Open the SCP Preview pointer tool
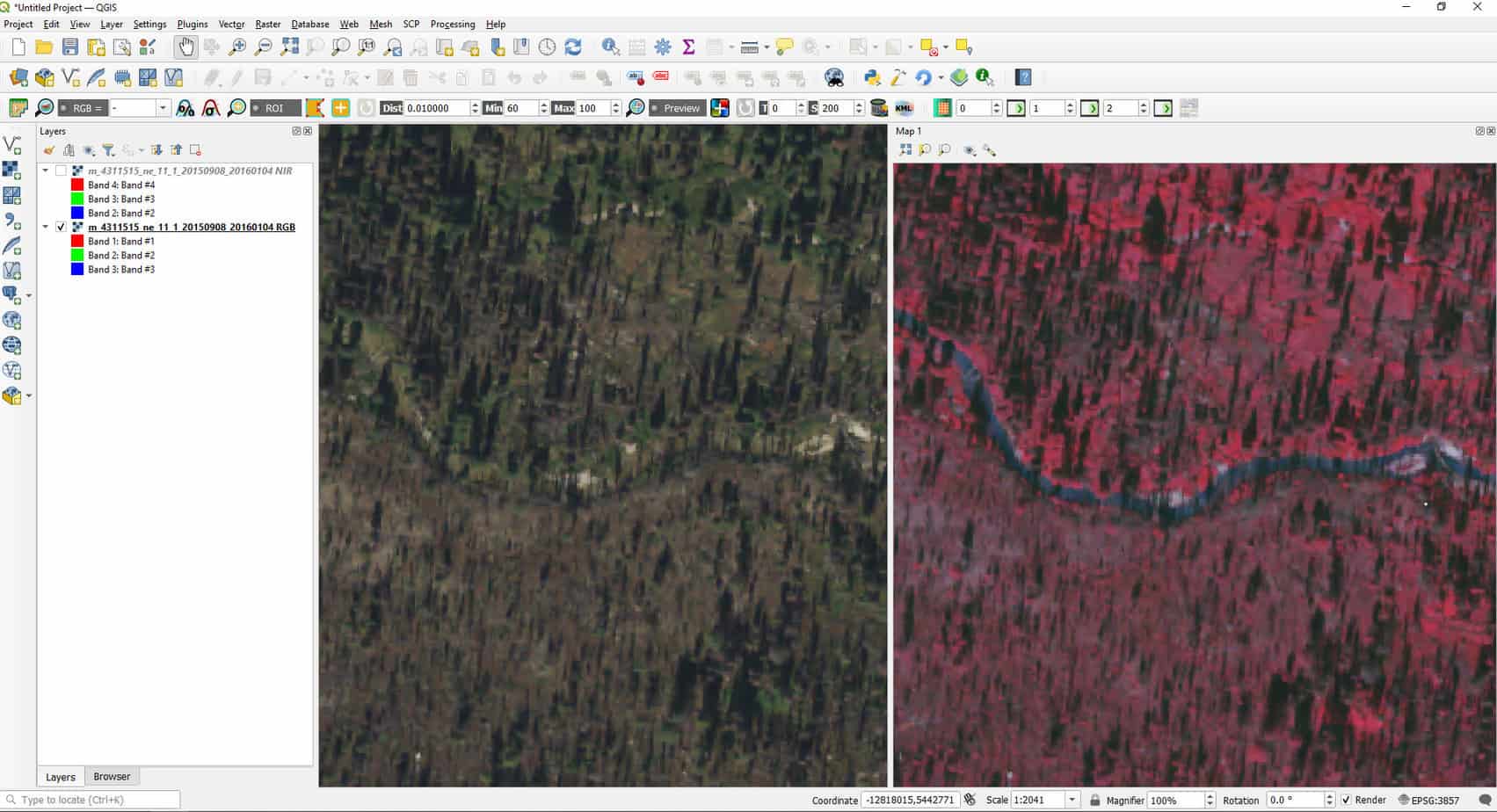 point(635,107)
